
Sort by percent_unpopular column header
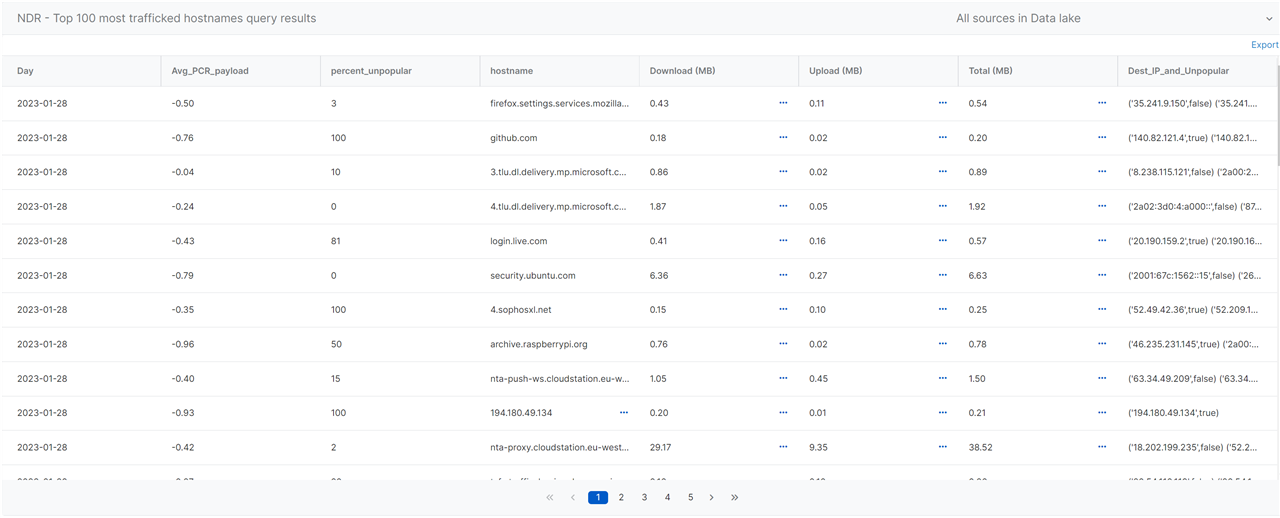coord(371,71)
